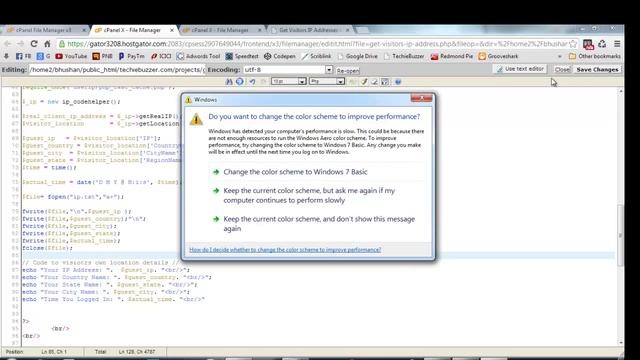640x360 pixels.
Task: Expand the bookmarks overflow arrow
Action: (560, 56)
